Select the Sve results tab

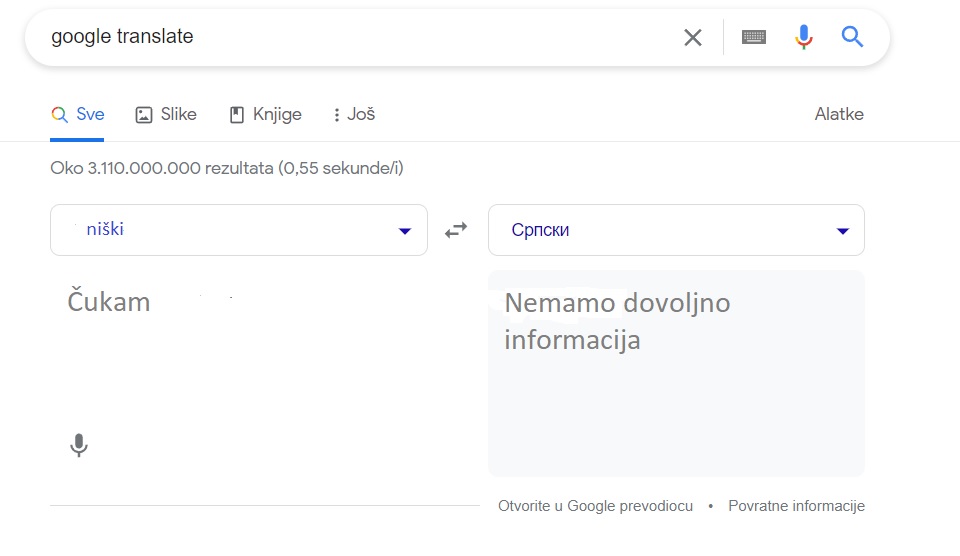(x=77, y=115)
